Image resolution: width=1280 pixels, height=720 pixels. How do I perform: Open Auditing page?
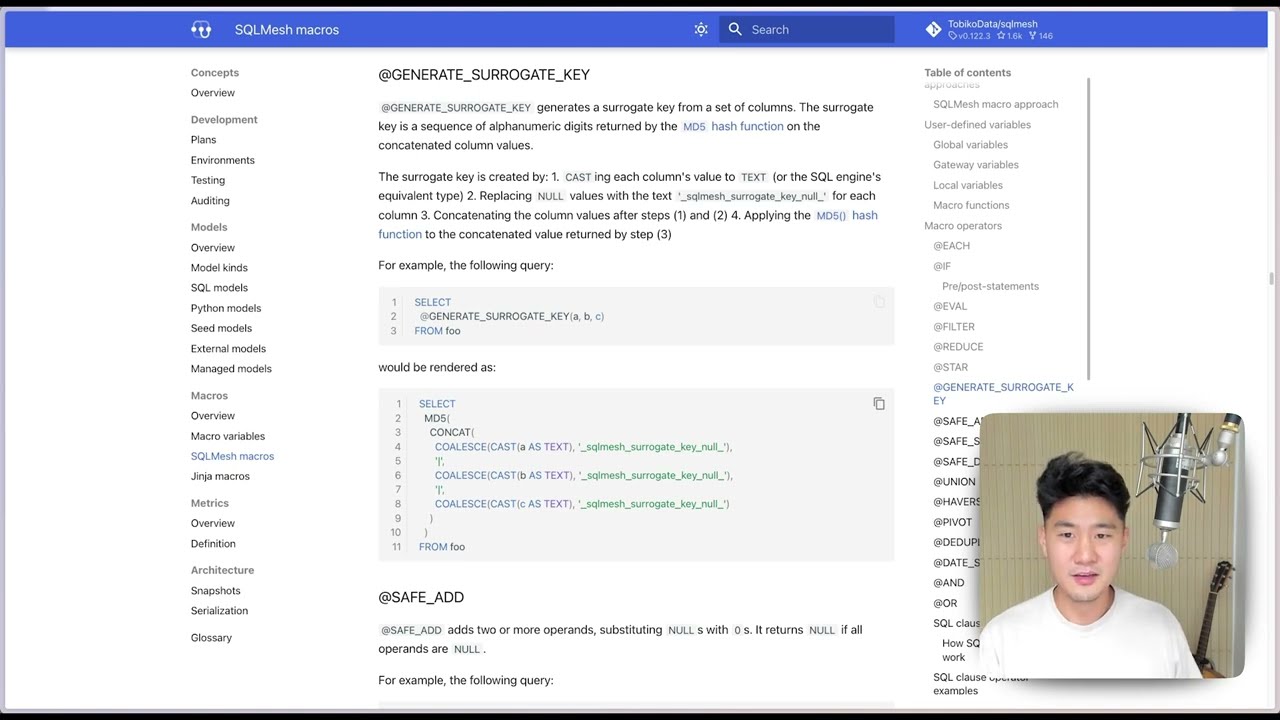210,201
